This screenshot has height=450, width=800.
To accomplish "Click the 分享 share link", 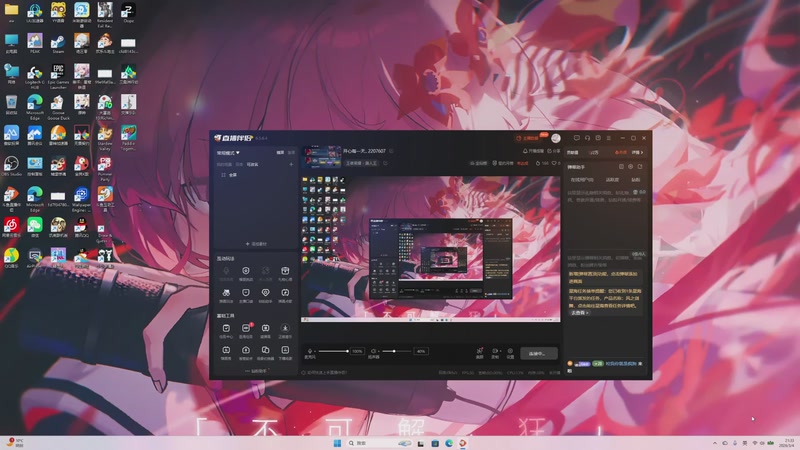I will click(554, 151).
